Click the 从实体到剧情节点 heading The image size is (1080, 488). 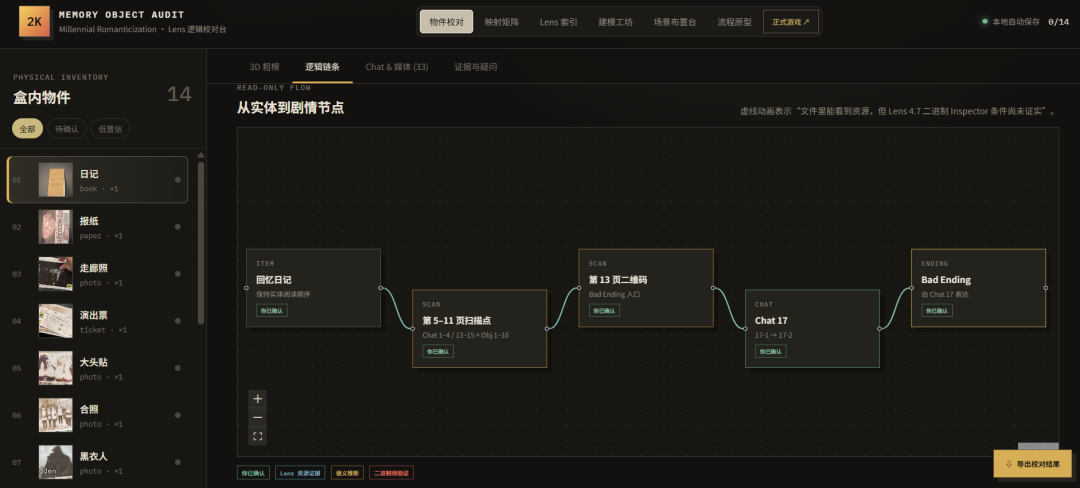click(x=290, y=108)
